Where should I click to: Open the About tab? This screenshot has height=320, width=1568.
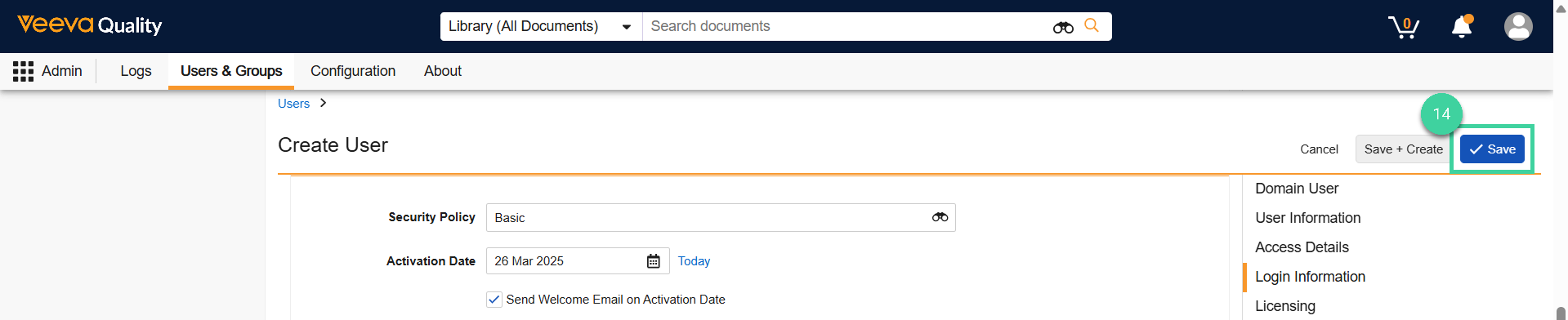(443, 71)
